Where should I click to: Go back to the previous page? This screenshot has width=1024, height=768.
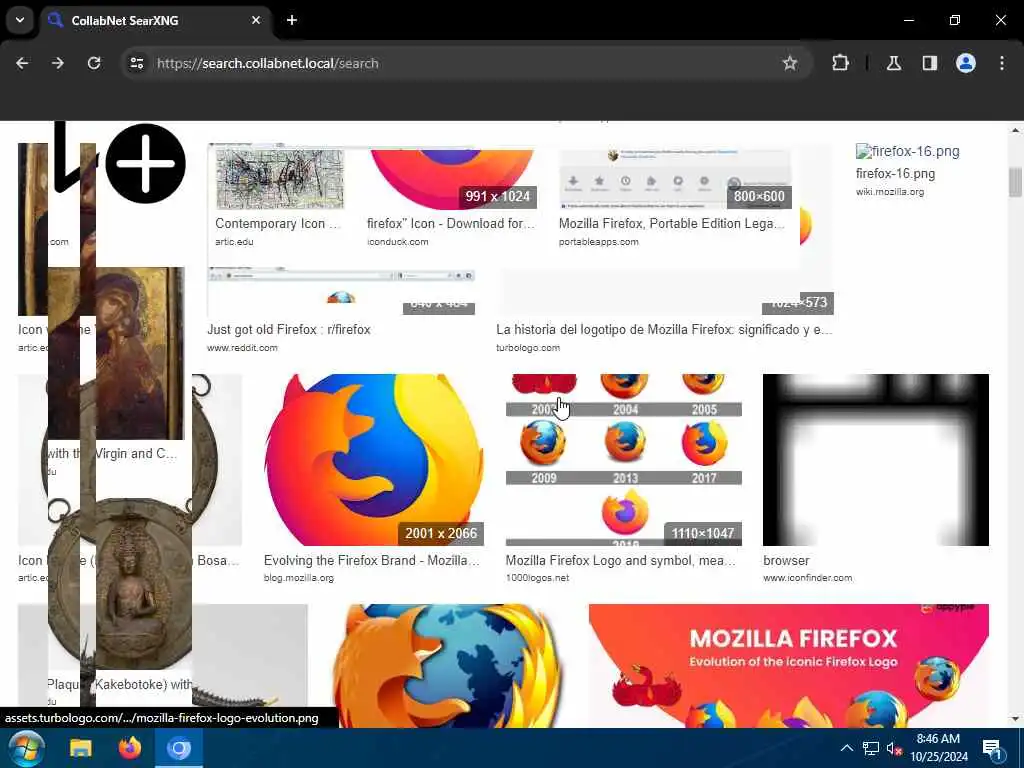coord(22,63)
